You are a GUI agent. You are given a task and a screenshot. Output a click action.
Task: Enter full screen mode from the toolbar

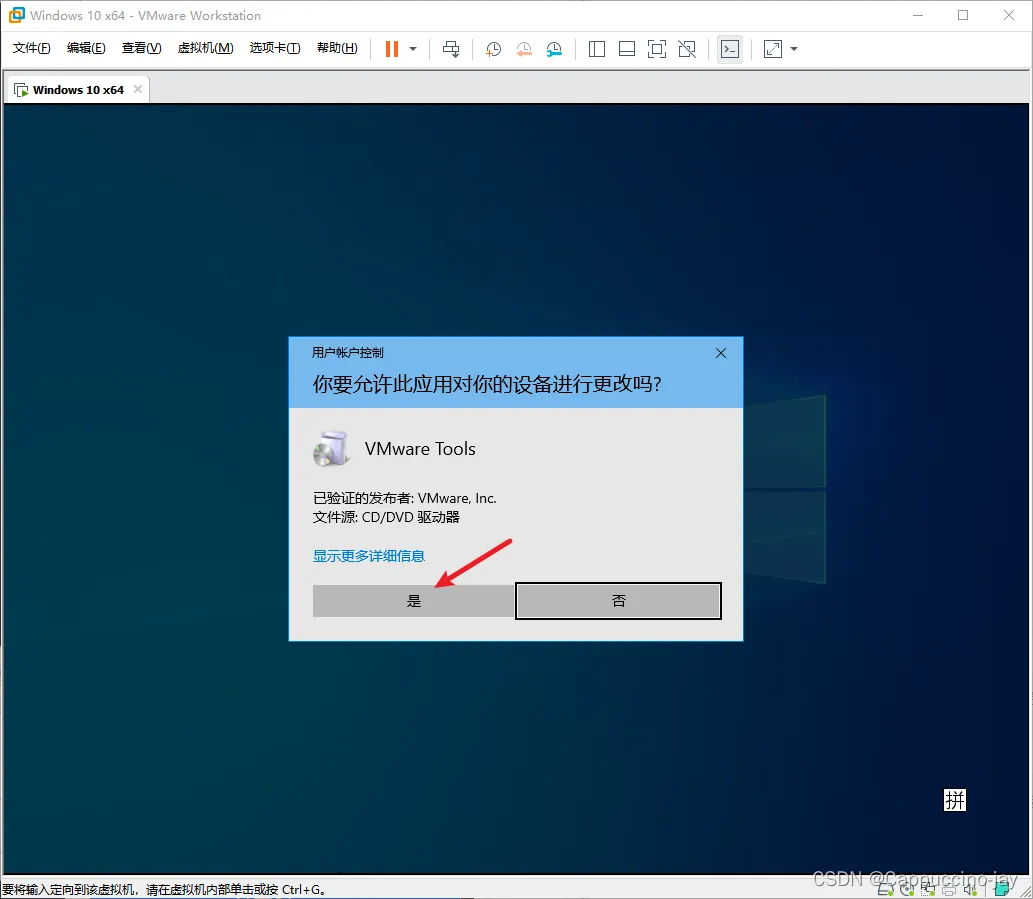(x=657, y=49)
